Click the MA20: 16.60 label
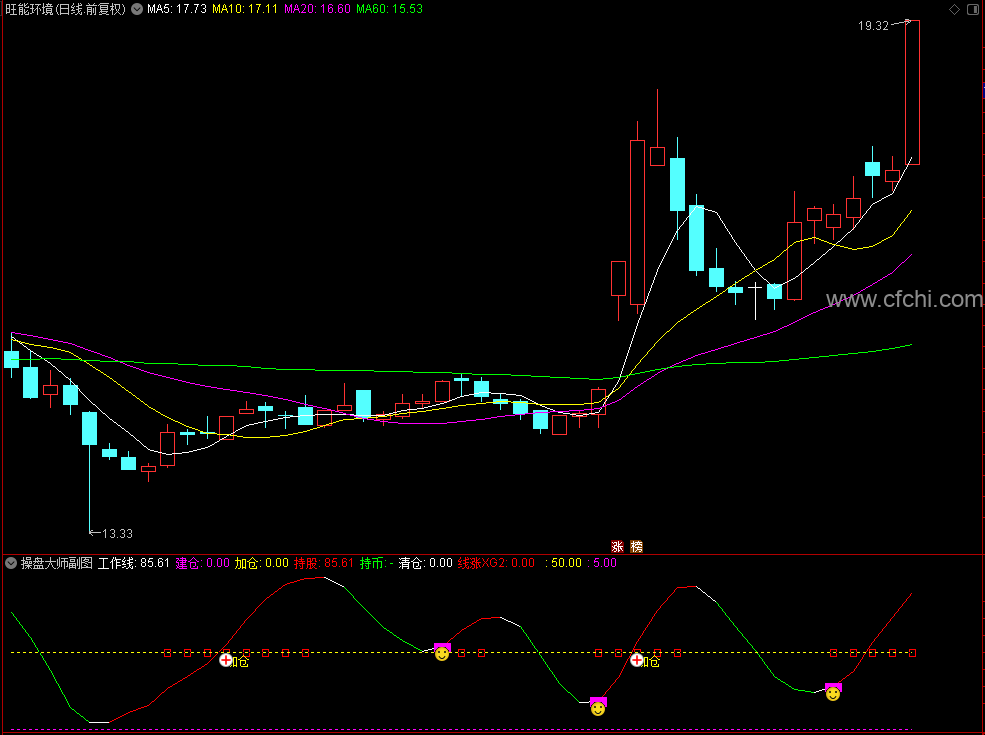Image resolution: width=985 pixels, height=735 pixels. (317, 9)
